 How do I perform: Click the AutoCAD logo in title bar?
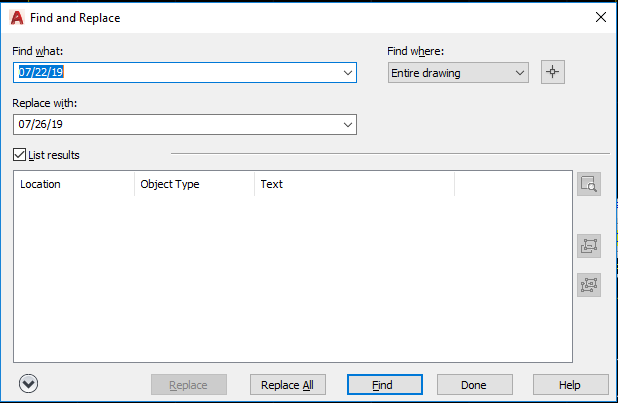point(16,17)
